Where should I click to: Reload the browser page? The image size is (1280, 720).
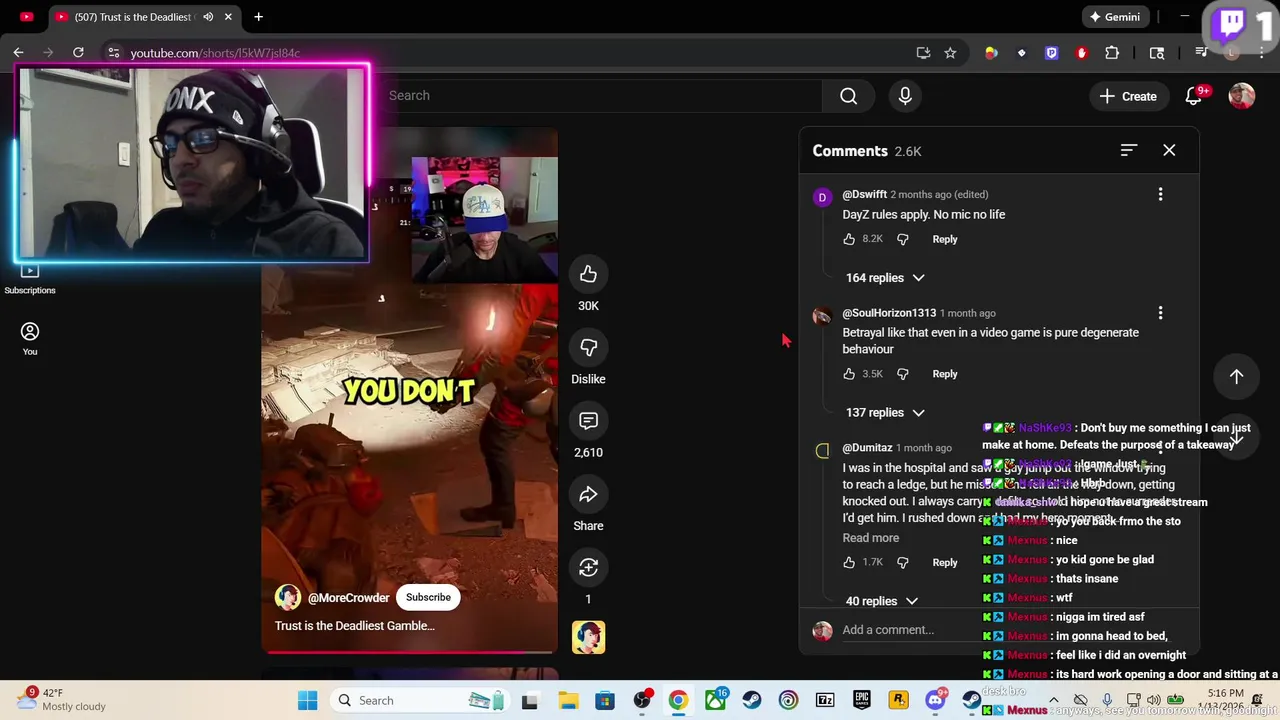(x=78, y=53)
